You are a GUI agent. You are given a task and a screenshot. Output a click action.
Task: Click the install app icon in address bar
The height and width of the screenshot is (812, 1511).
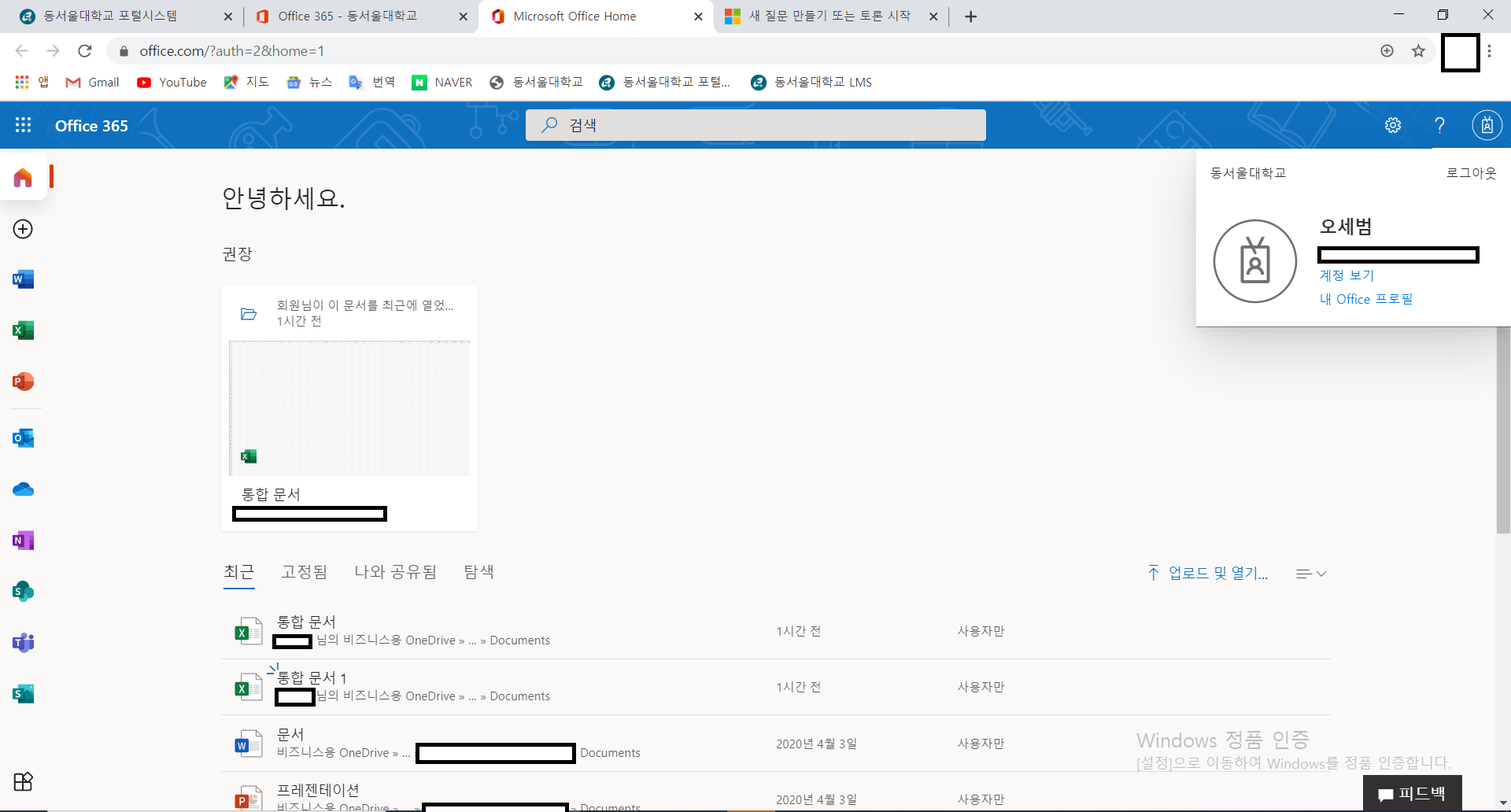pos(1387,51)
